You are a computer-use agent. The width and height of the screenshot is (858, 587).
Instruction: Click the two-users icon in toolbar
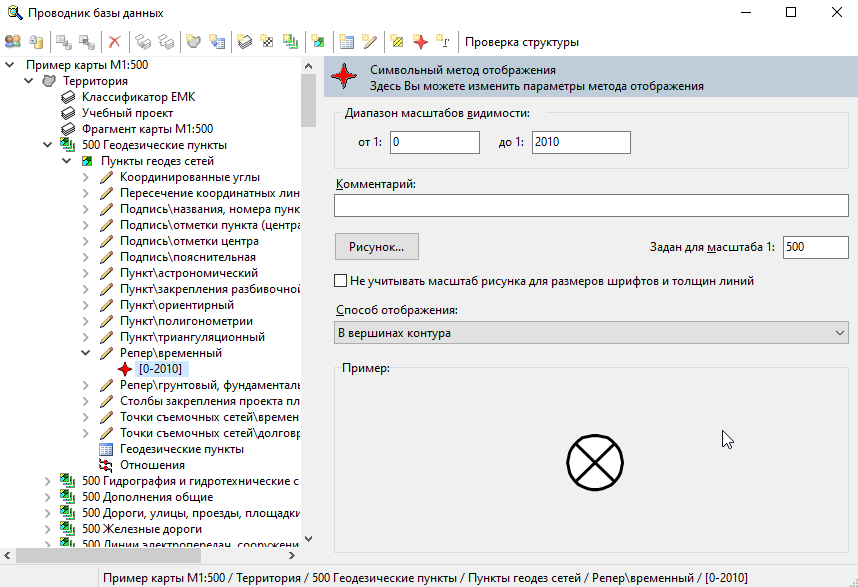point(13,42)
